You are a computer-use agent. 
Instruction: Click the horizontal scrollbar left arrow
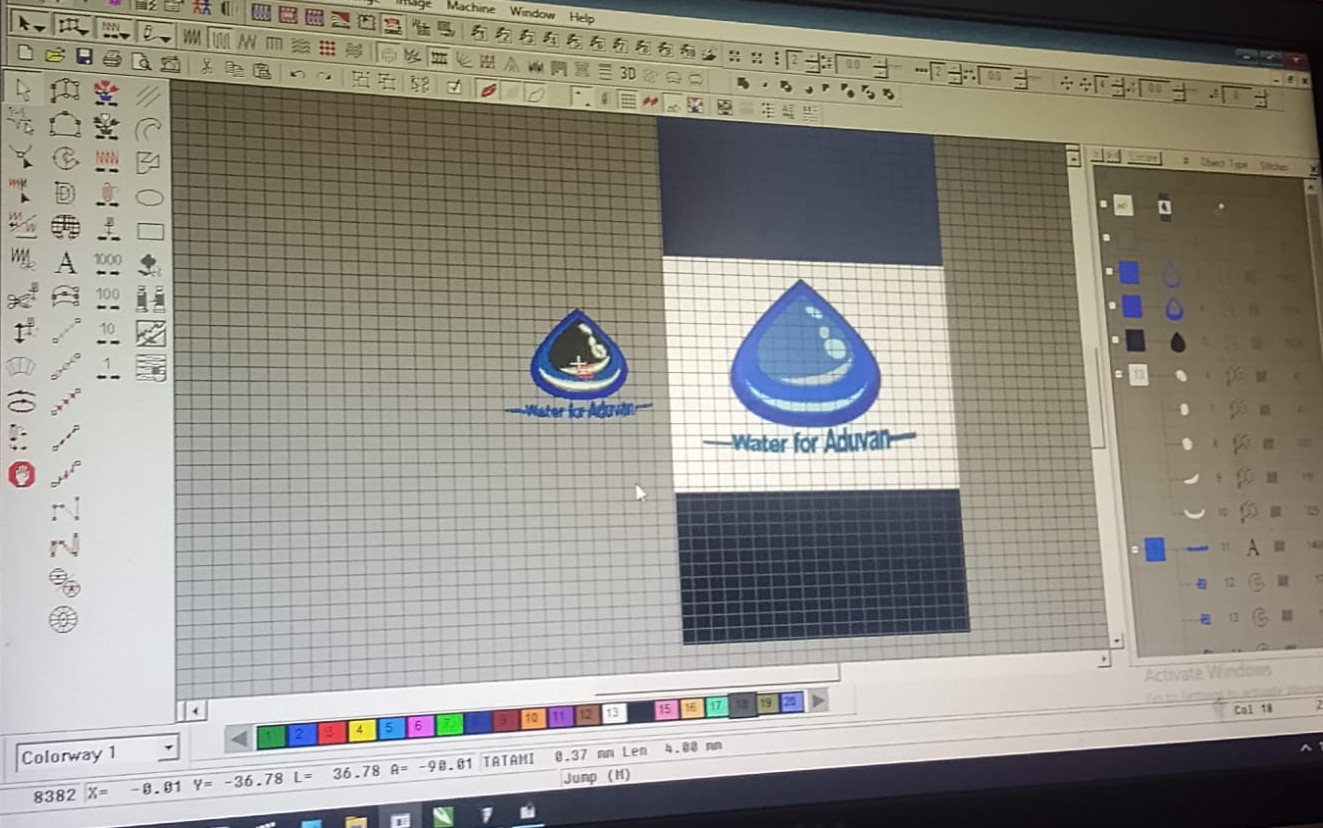point(195,711)
